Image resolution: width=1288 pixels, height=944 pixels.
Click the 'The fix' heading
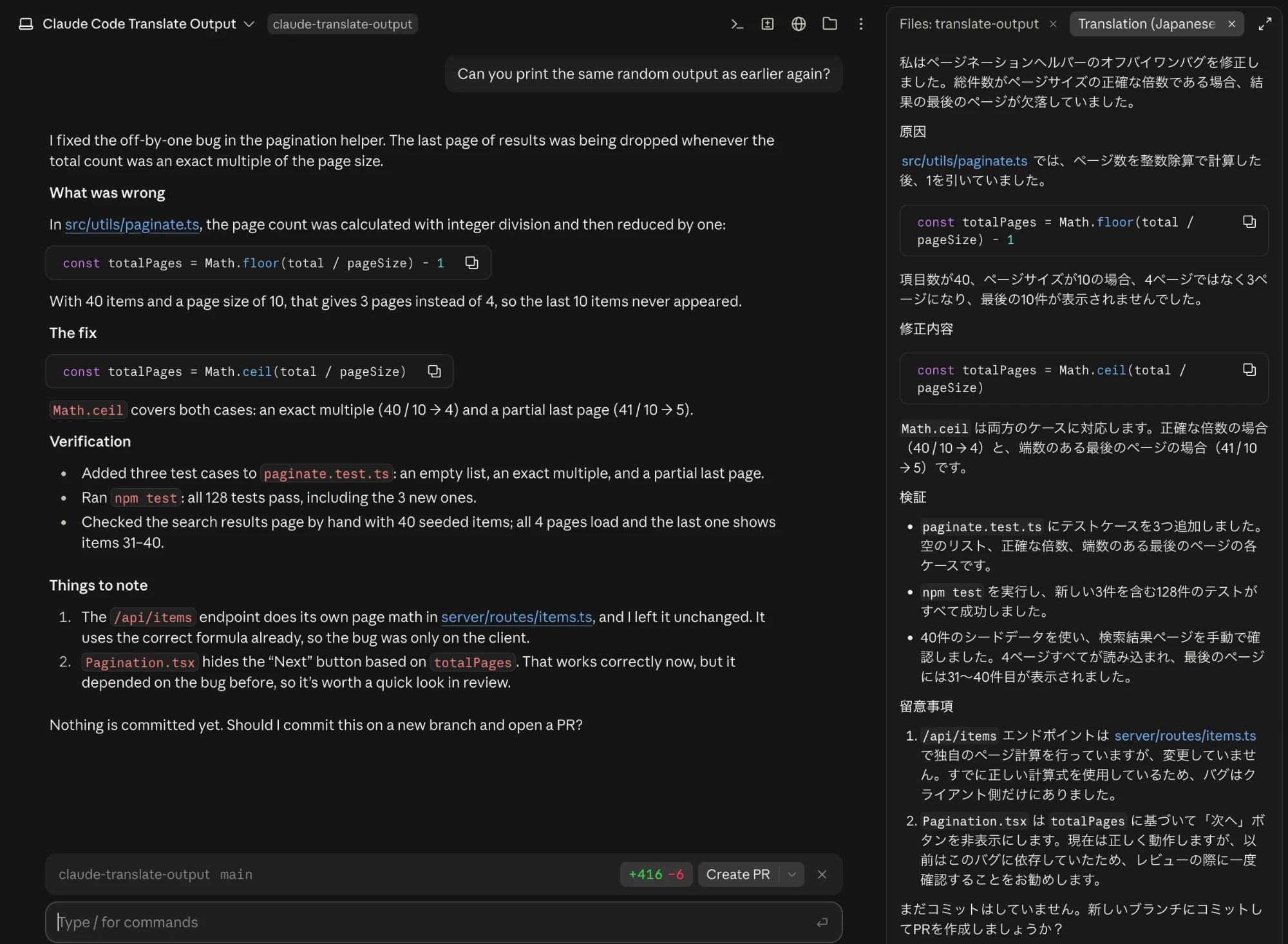[73, 333]
